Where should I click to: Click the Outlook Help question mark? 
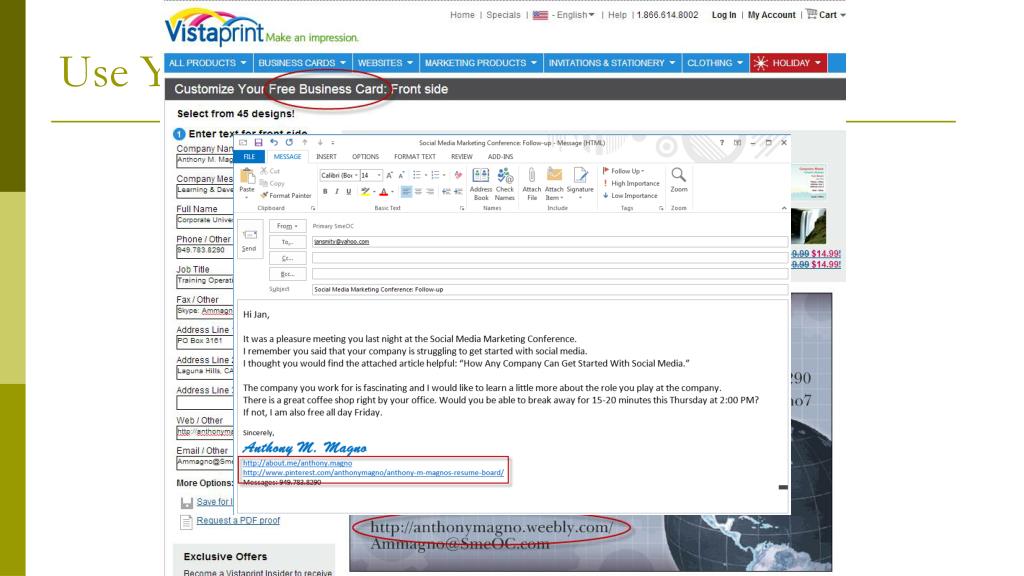pos(722,142)
